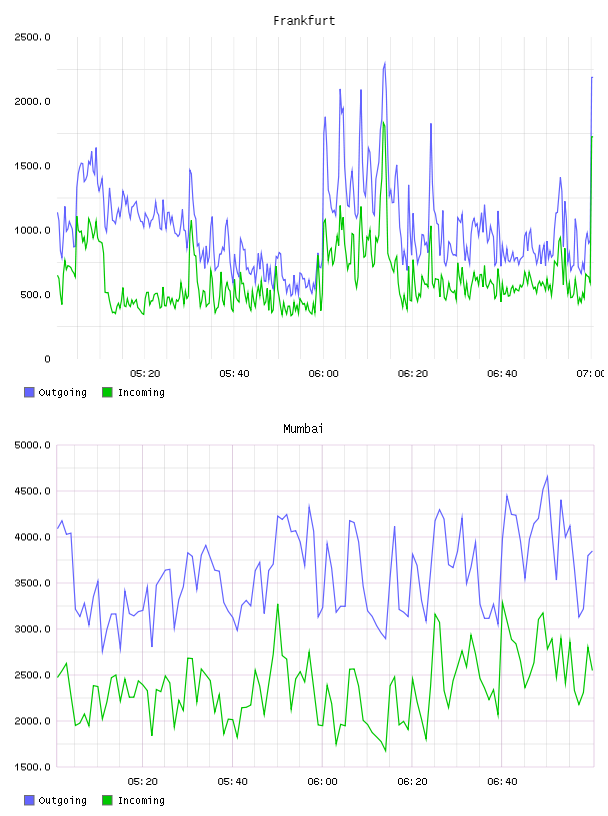Click the 2000.0 y-axis label in Frankfurt chart
The image size is (608, 816).
32,101
